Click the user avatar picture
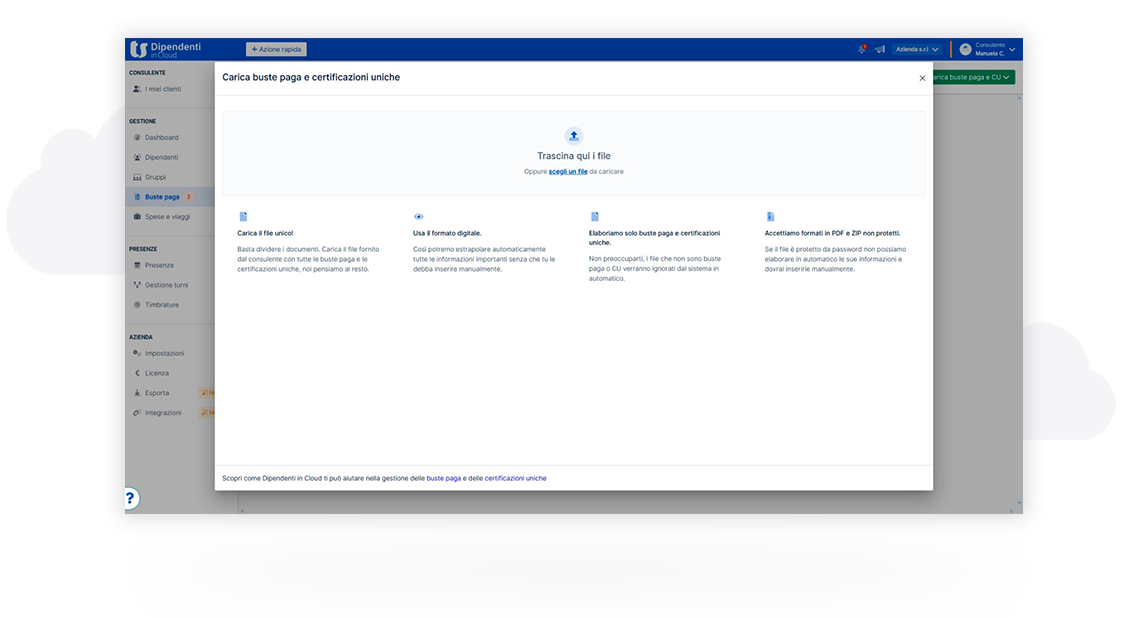This screenshot has width=1124, height=618. 966,49
